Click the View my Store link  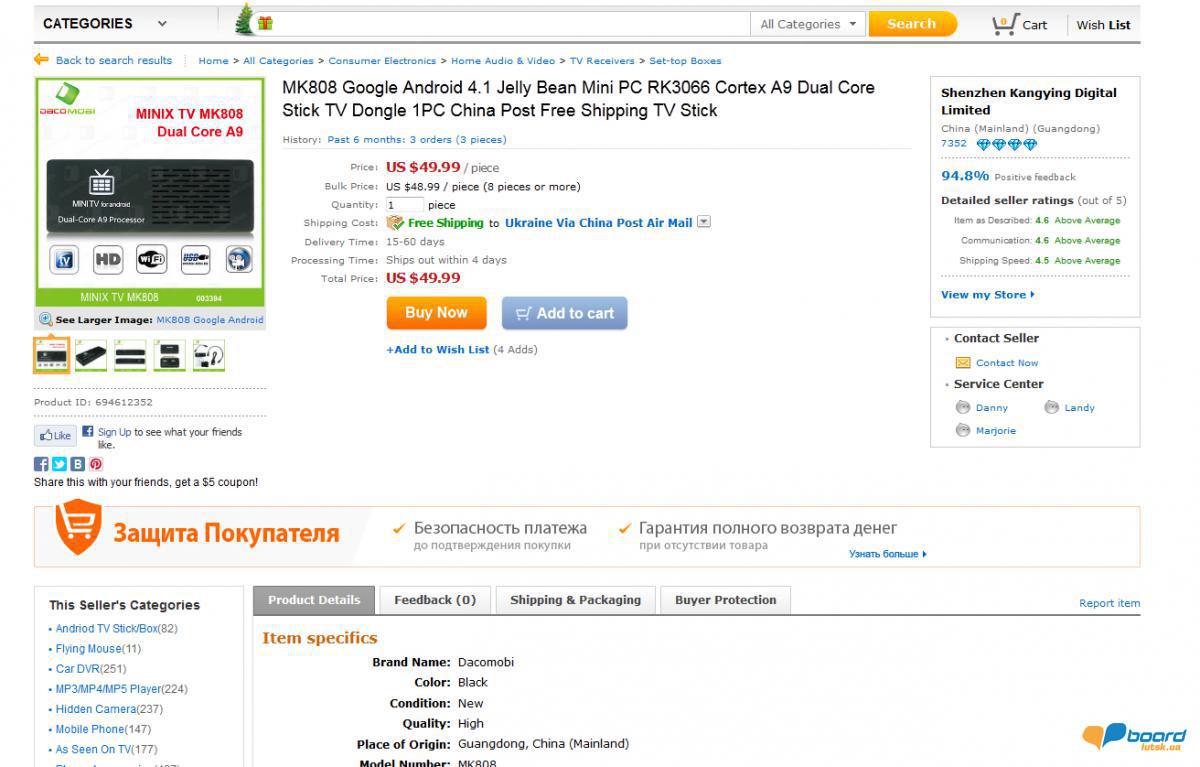pos(987,295)
